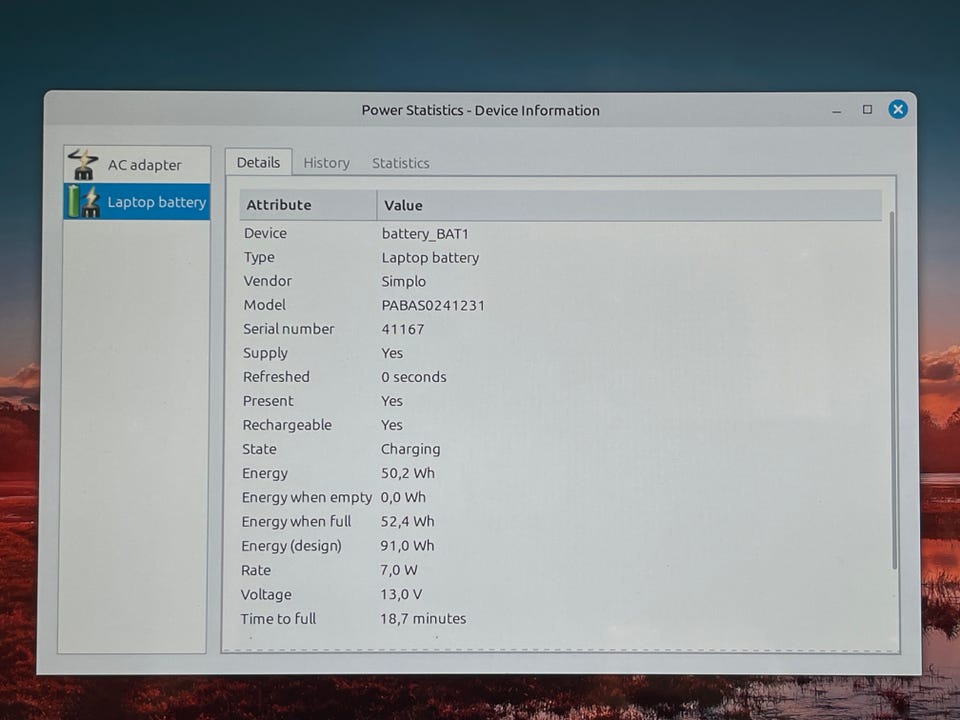Click the Power Statistics title bar

480,110
